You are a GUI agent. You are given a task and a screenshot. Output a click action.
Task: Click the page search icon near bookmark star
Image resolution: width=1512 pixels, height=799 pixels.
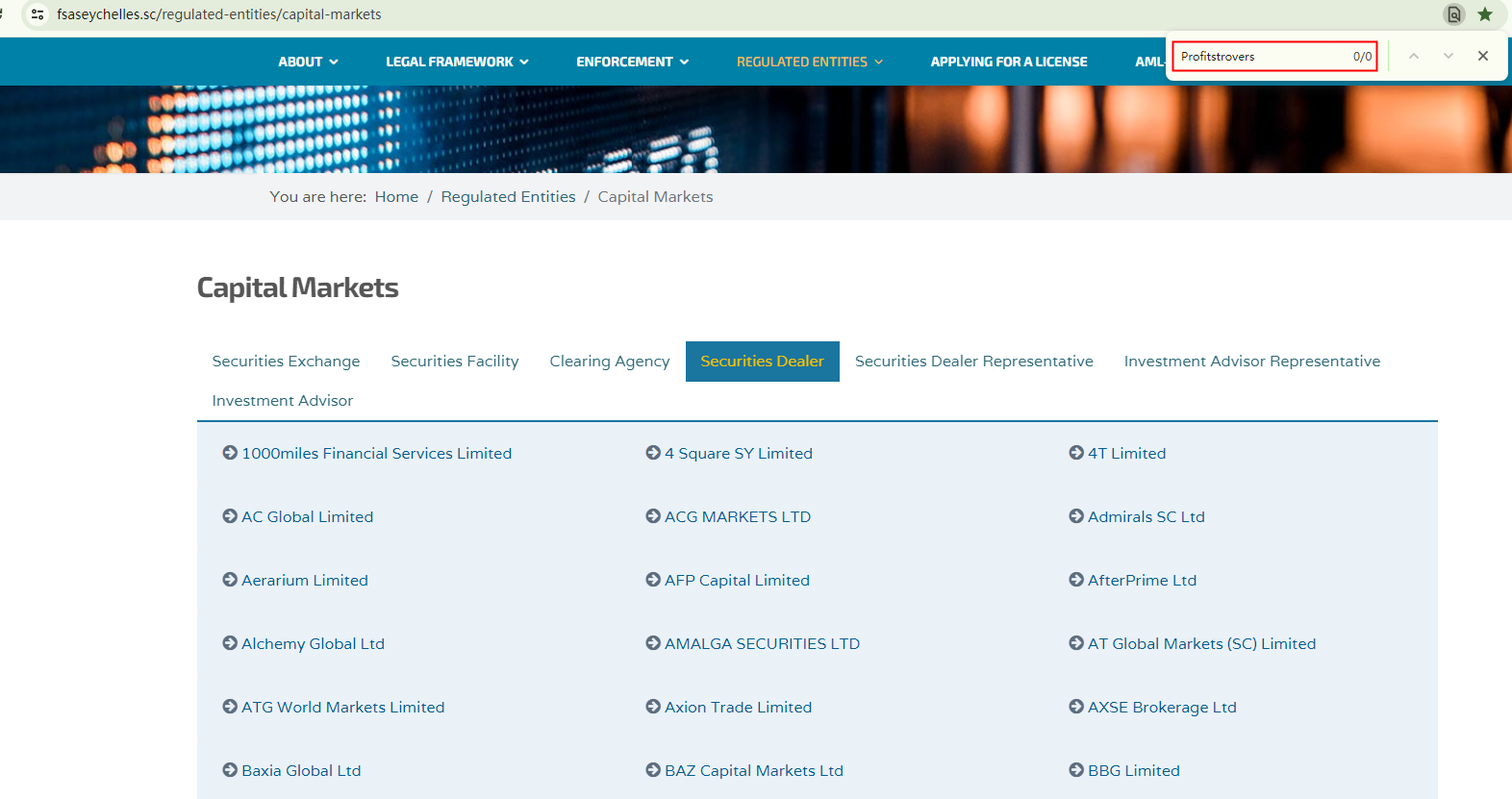tap(1453, 14)
